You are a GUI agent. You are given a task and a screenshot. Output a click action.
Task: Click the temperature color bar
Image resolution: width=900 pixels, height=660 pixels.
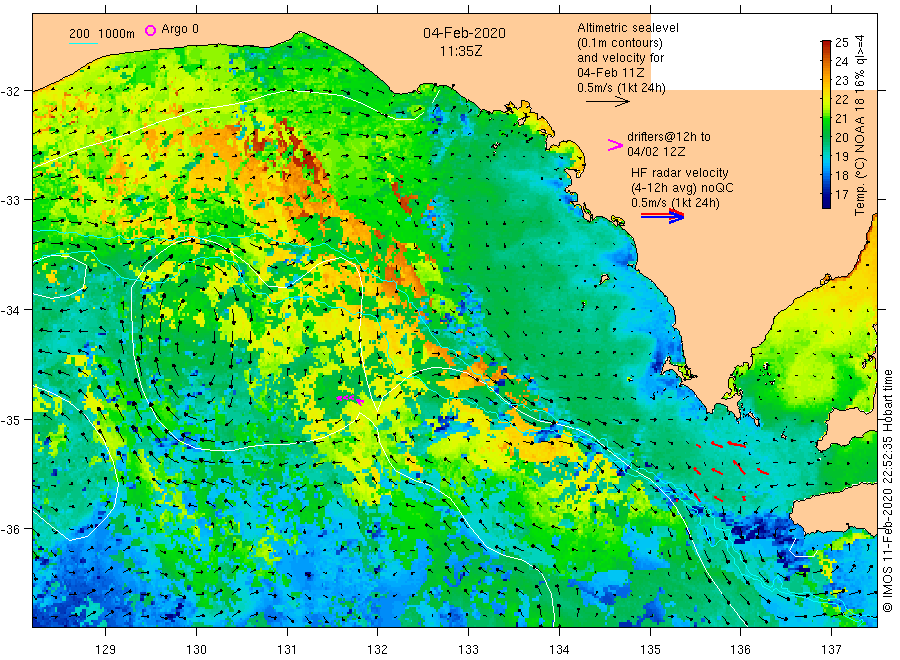click(826, 124)
